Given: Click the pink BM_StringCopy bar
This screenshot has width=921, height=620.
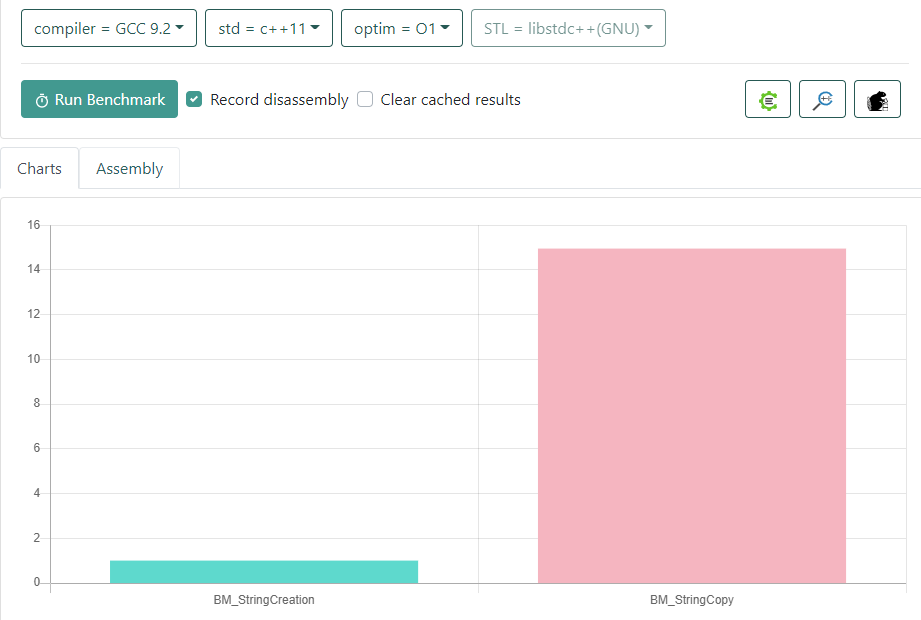Looking at the screenshot, I should [692, 415].
